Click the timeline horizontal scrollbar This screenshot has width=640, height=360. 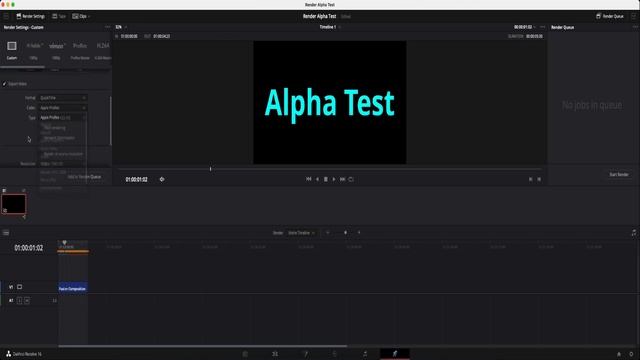pyautogui.click(x=203, y=346)
